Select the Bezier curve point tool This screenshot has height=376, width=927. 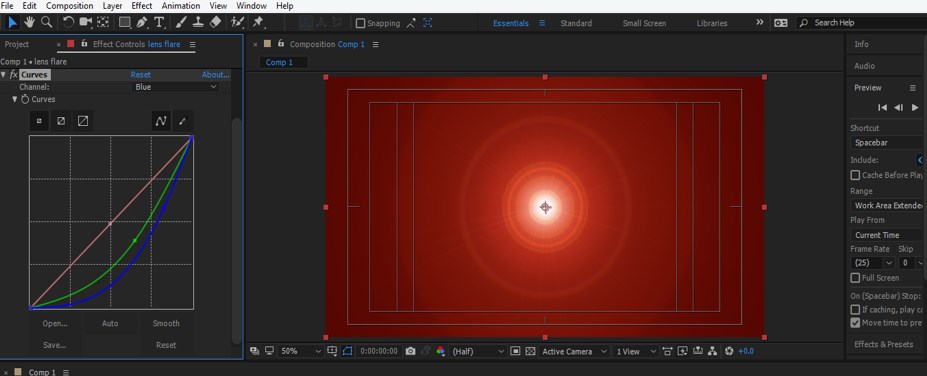tap(161, 121)
